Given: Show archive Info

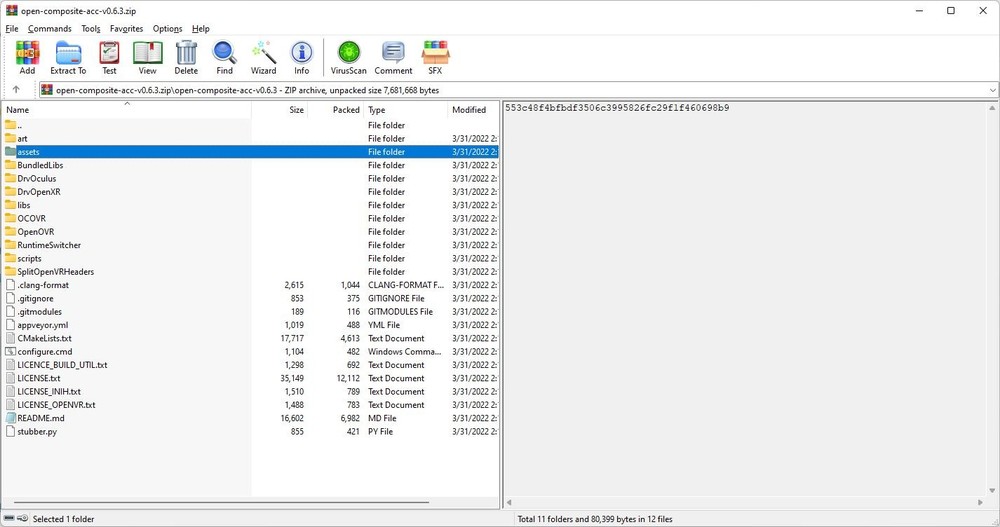Looking at the screenshot, I should point(302,57).
